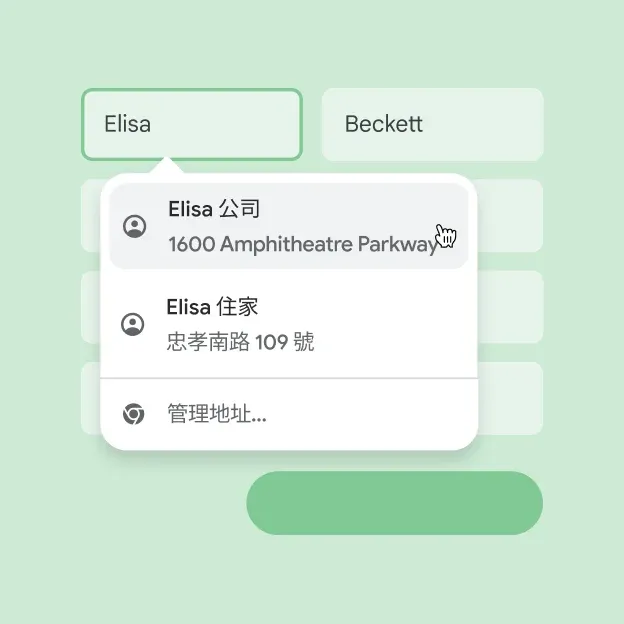Click the popup's pointer arrow under Elisa field
The height and width of the screenshot is (624, 624).
click(x=169, y=166)
